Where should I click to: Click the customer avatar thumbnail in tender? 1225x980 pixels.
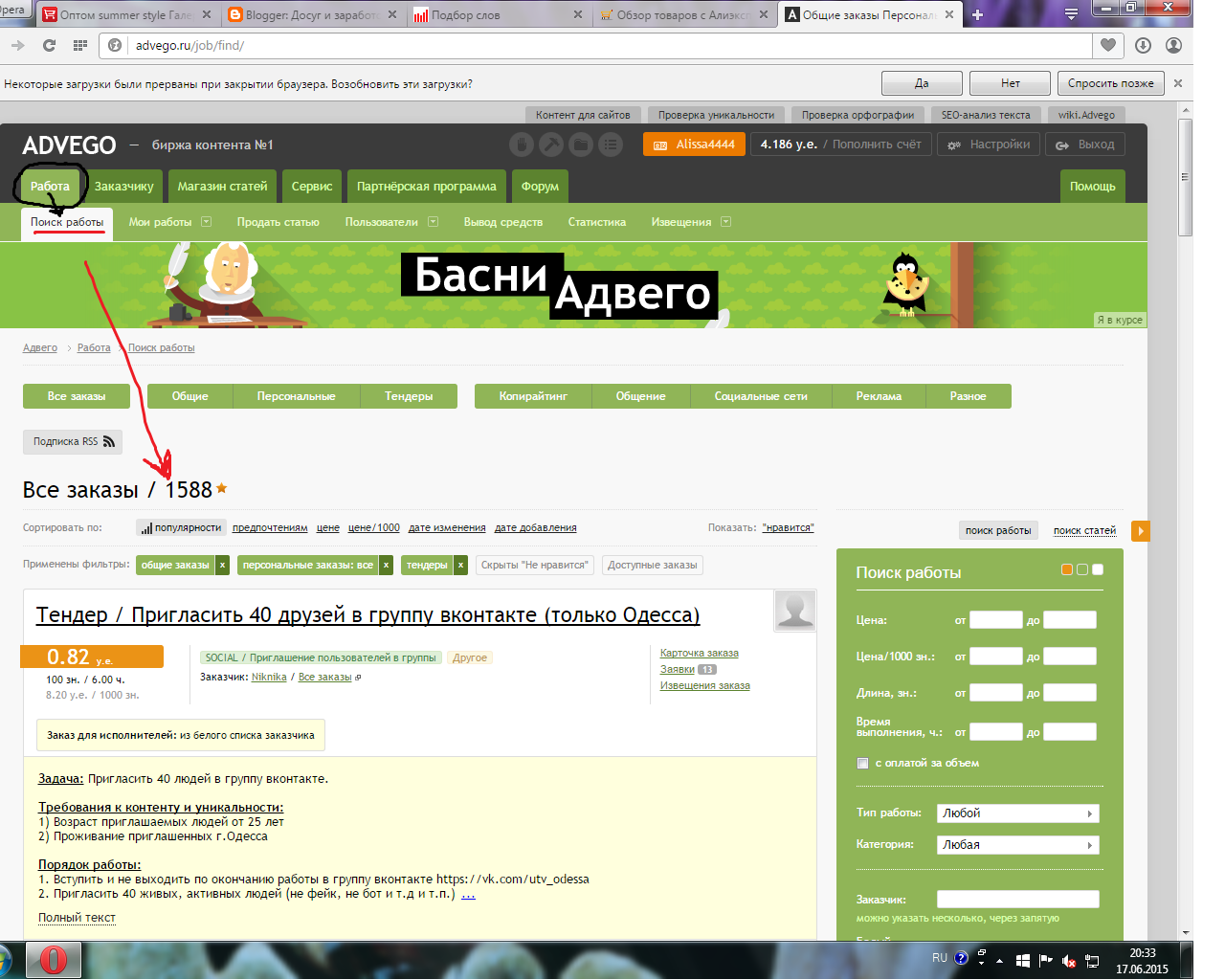pos(795,610)
